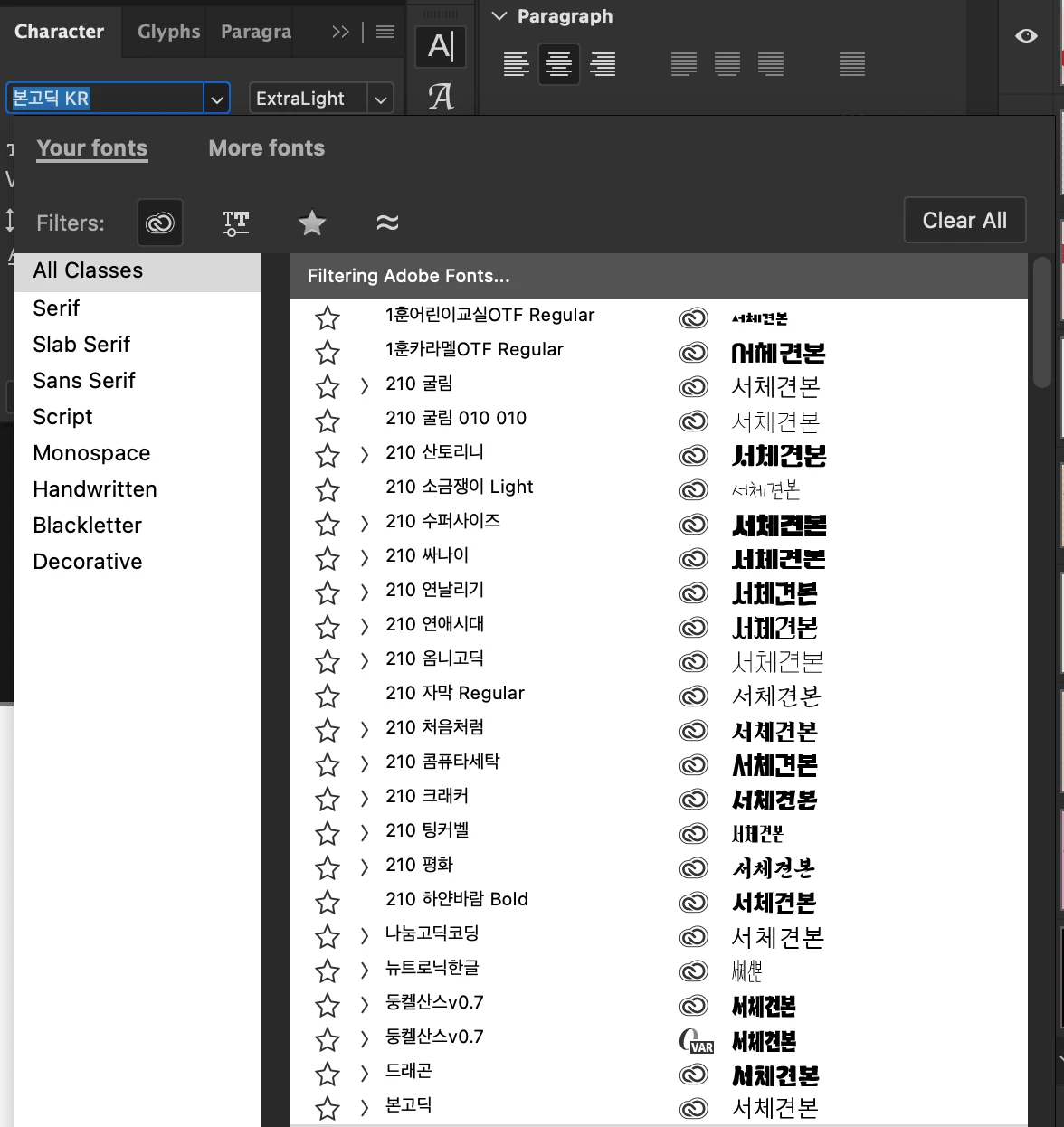Open the Character panel tab
The width and height of the screenshot is (1064, 1127).
60,32
